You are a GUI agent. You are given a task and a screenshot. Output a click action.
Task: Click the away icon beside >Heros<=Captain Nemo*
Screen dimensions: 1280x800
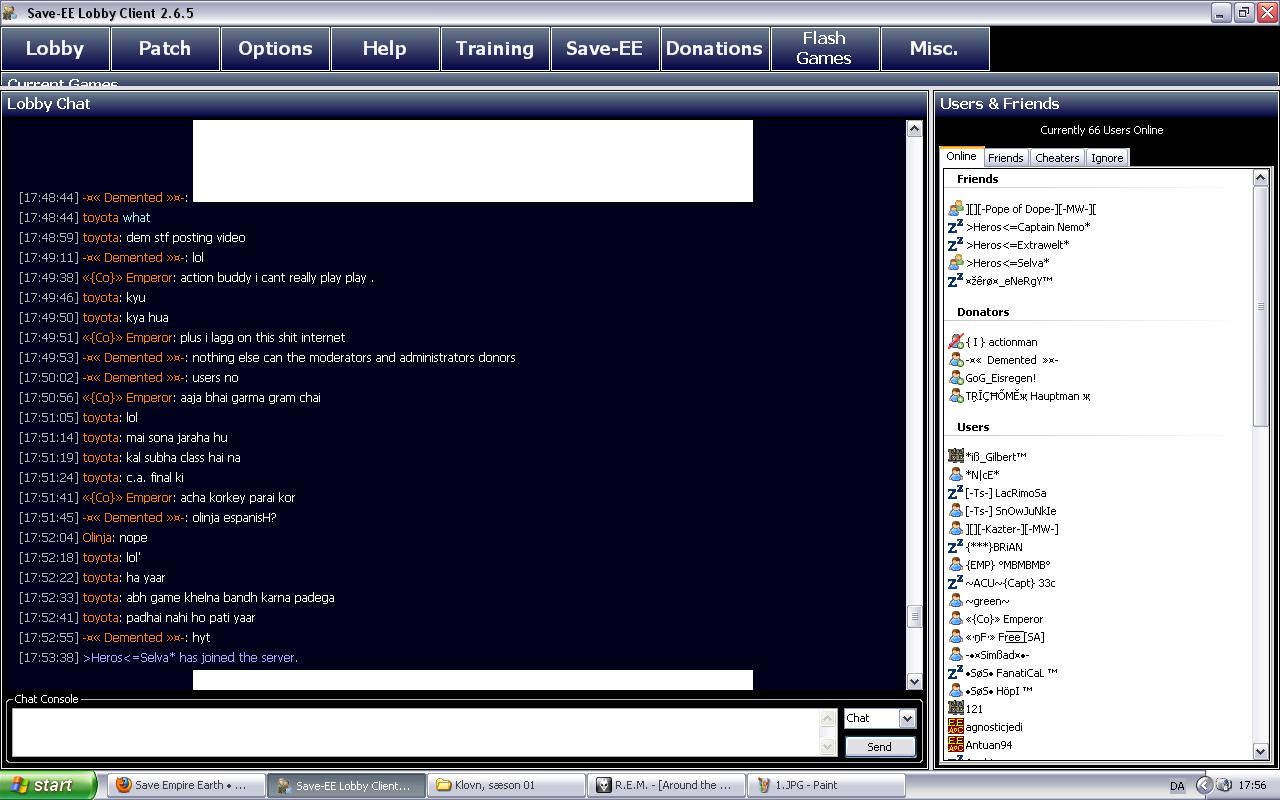(955, 227)
